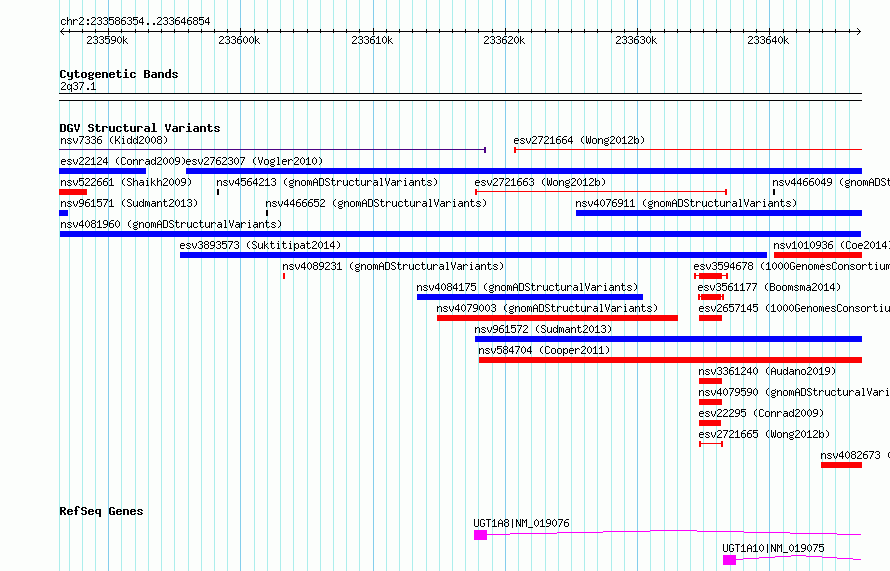Click the DGV Structural Variants track title
890x571 pixels.
[x=140, y=128]
